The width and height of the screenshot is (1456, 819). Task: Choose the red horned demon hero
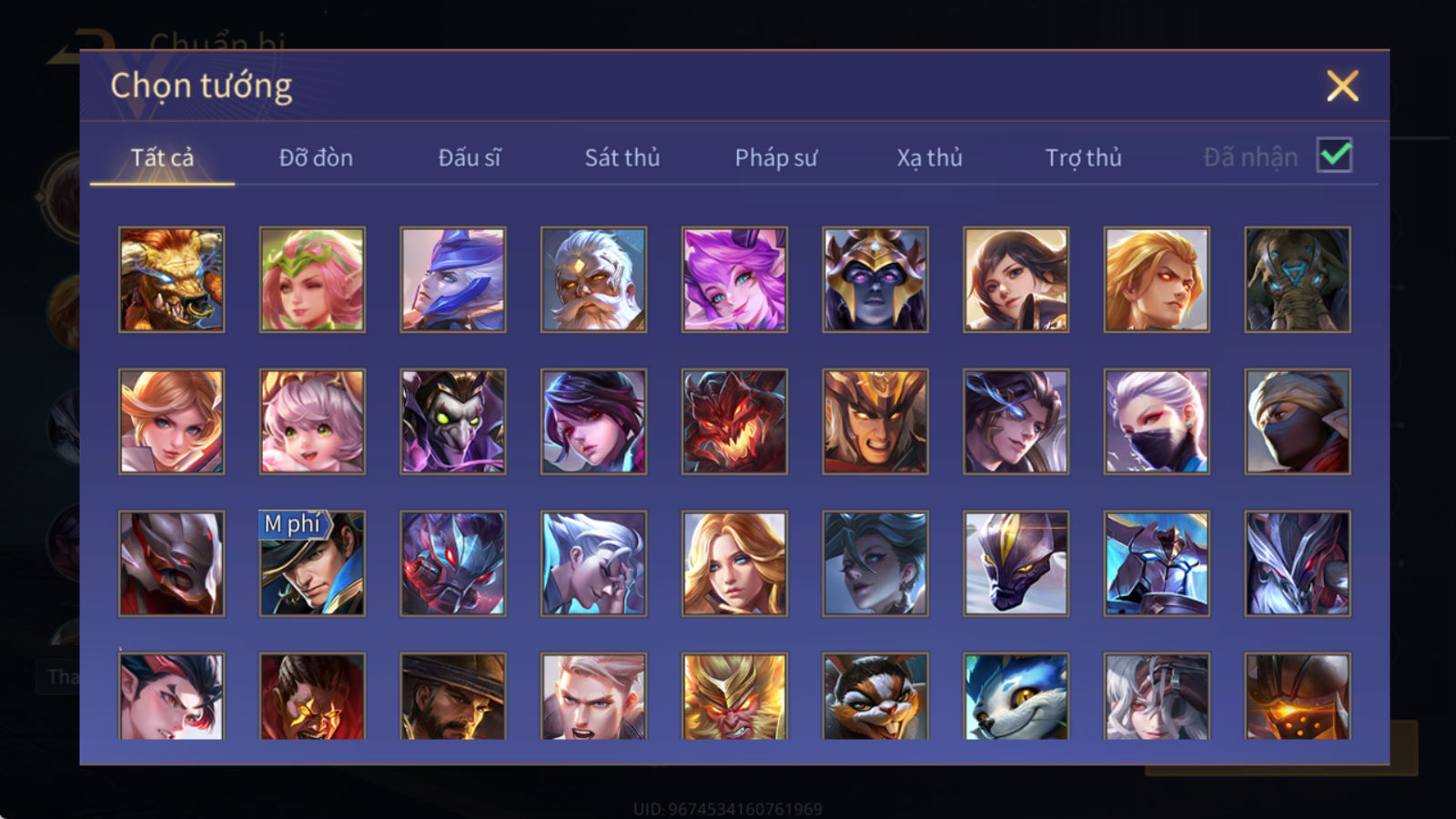tap(734, 421)
